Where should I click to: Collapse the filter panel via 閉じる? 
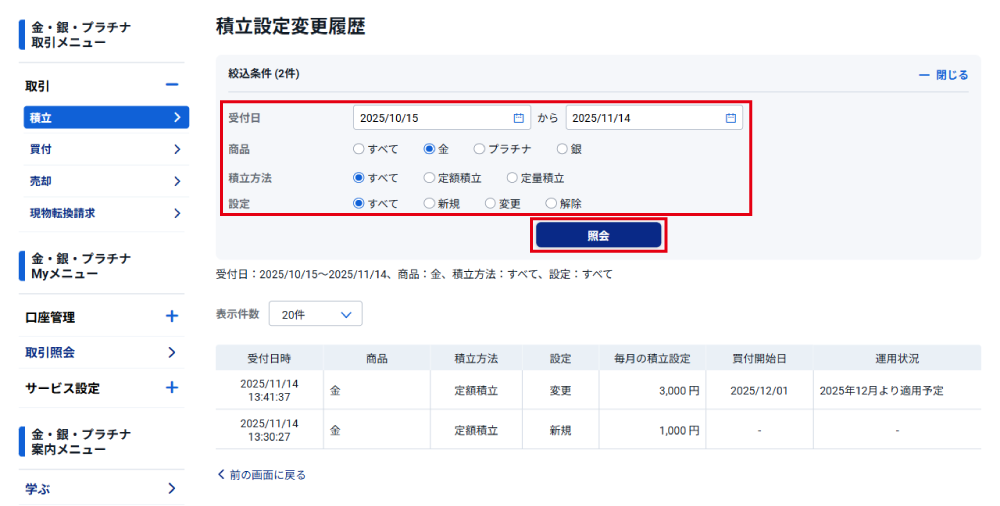(943, 75)
